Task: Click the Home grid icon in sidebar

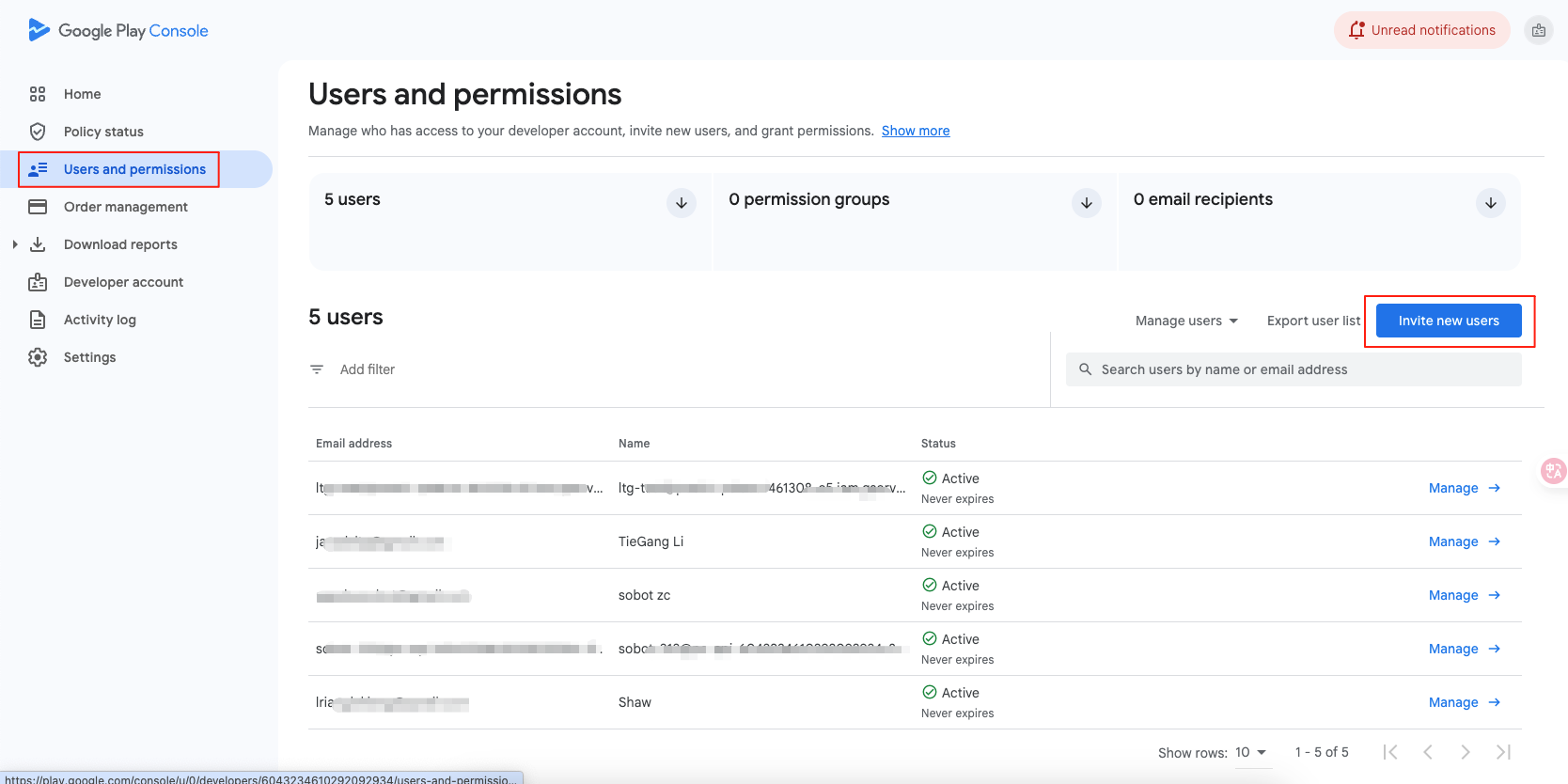Action: pos(38,94)
